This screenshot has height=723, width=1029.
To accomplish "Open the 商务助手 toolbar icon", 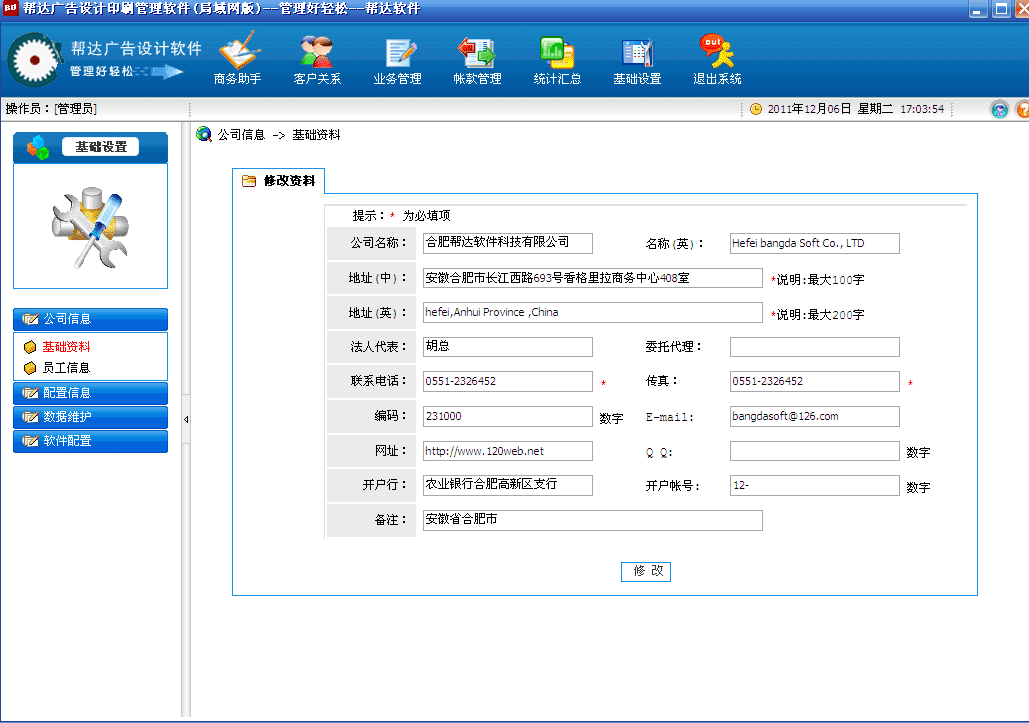I will (x=238, y=60).
